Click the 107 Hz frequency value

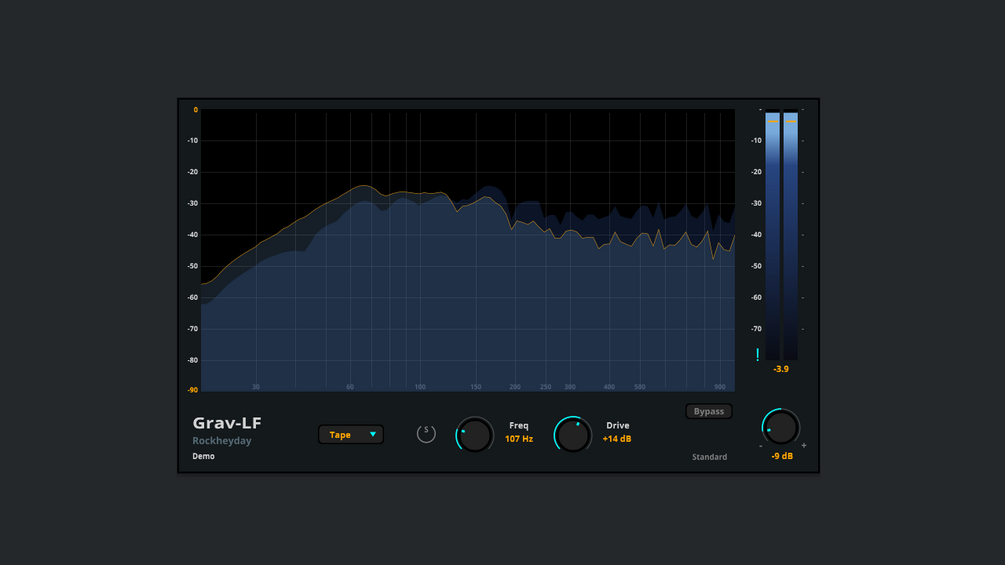(x=519, y=439)
